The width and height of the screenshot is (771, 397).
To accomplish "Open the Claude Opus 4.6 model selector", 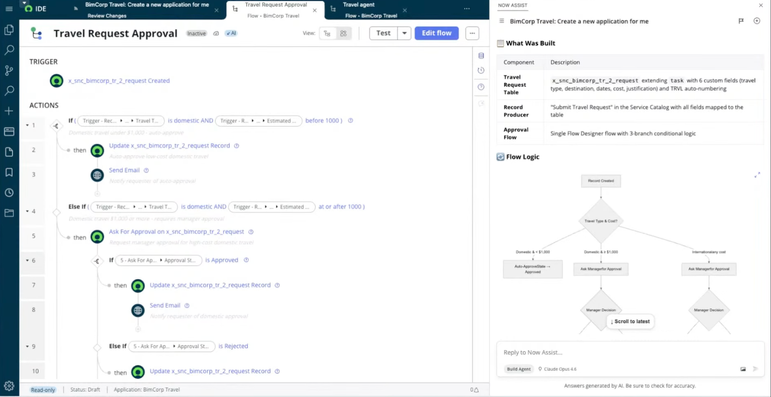I will coord(559,369).
